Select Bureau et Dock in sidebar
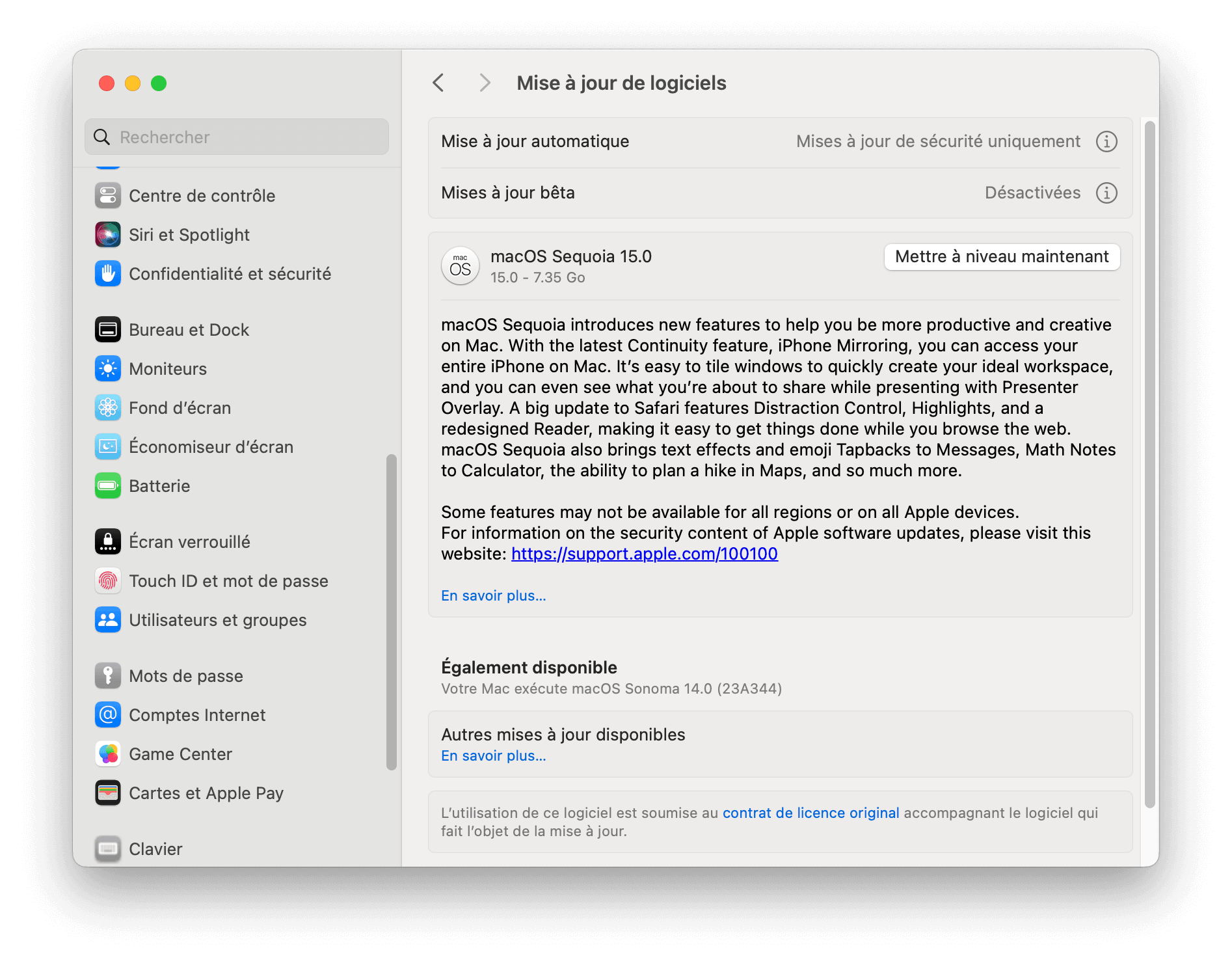This screenshot has width=1232, height=963. point(237,330)
